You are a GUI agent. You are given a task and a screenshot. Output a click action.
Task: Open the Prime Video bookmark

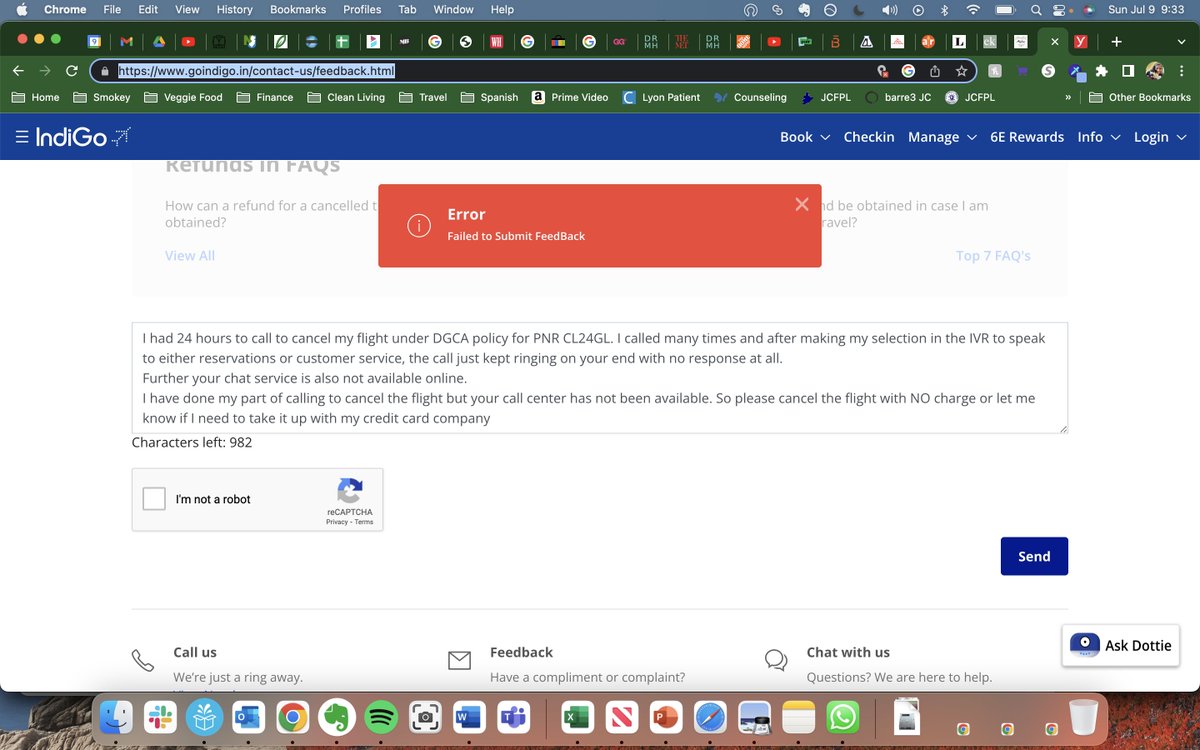pyautogui.click(x=570, y=97)
